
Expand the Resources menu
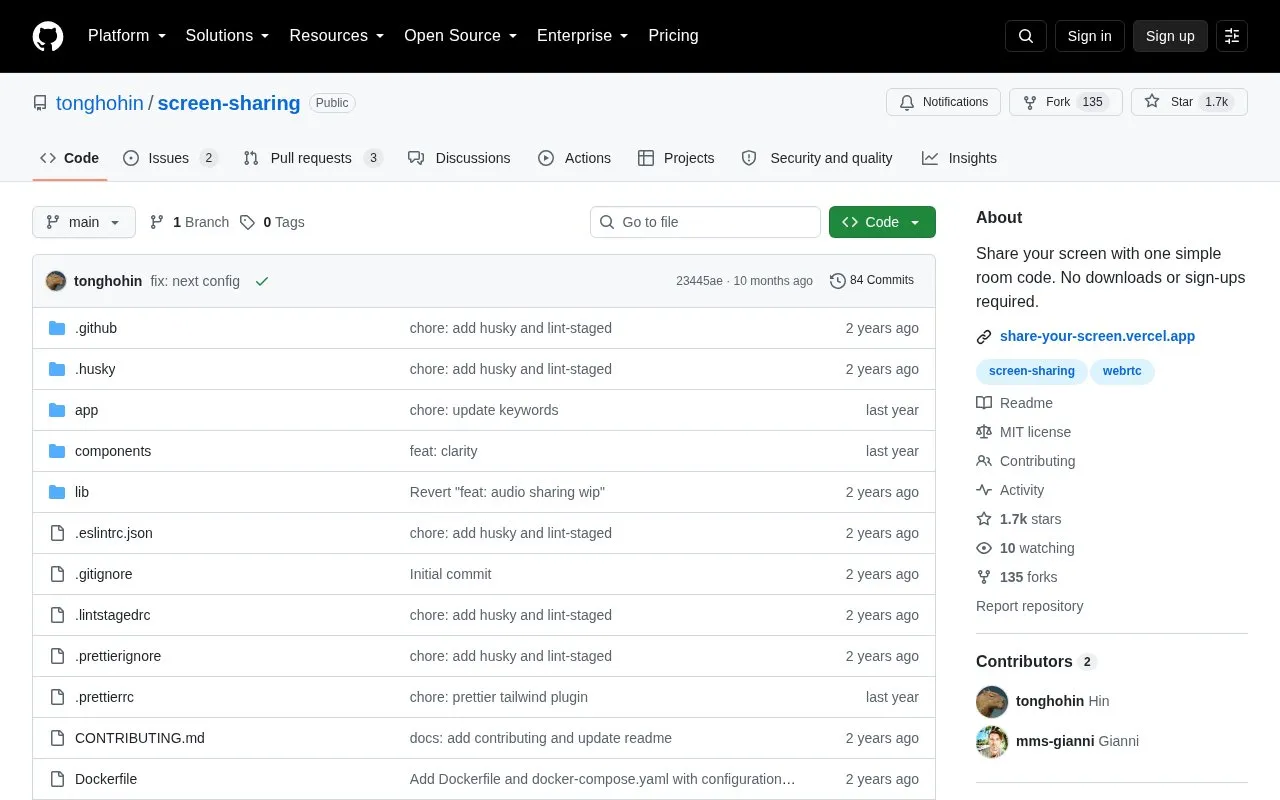337,36
